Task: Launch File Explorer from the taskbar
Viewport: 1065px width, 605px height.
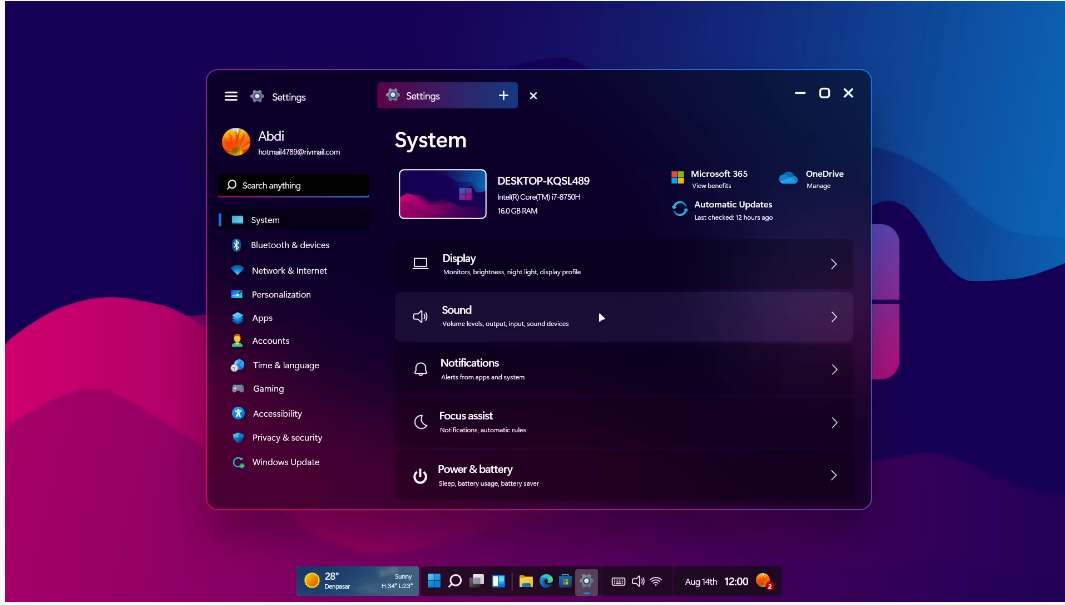Action: [526, 581]
